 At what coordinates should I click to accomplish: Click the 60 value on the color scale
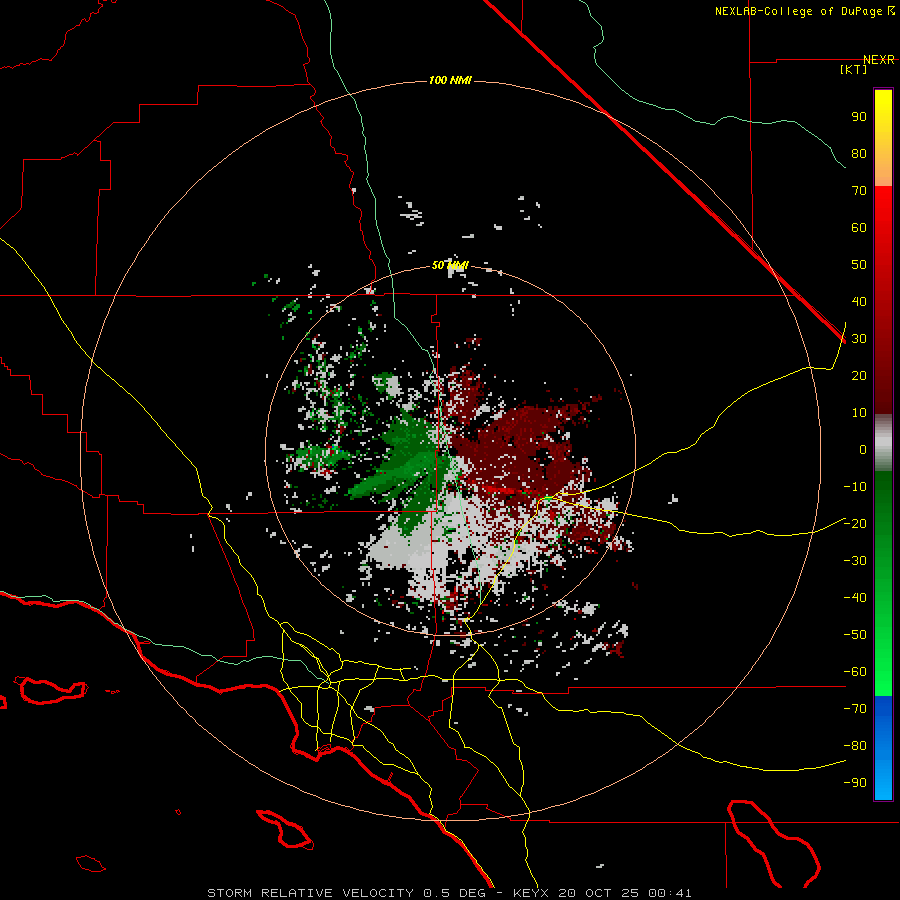tap(859, 228)
